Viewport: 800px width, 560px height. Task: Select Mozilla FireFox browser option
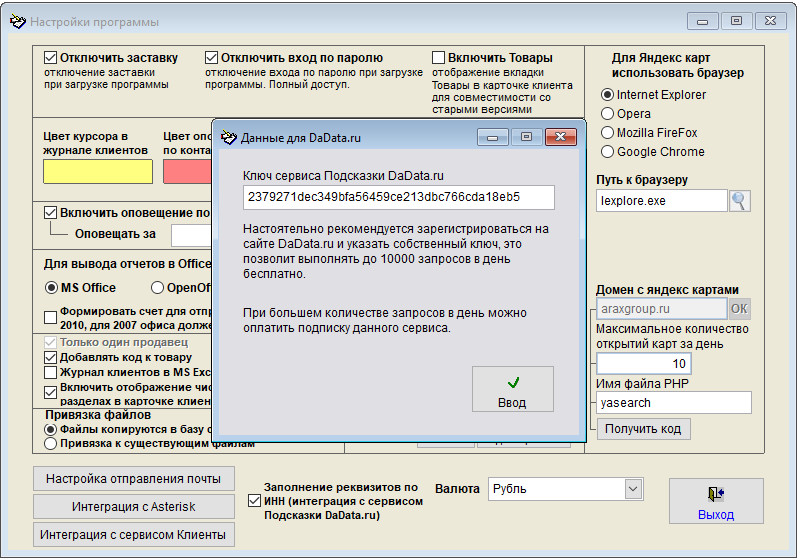(x=607, y=133)
